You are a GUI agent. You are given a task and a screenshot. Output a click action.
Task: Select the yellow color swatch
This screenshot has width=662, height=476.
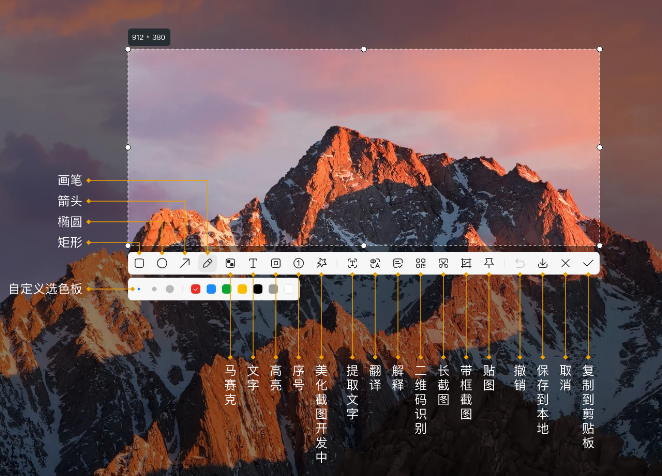[x=242, y=289]
